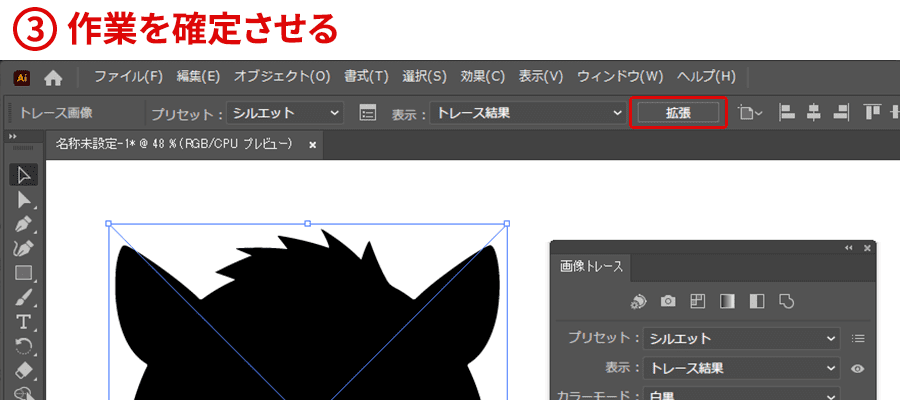Image resolution: width=900 pixels, height=400 pixels.
Task: Click the 拡張 button
Action: pos(678,113)
